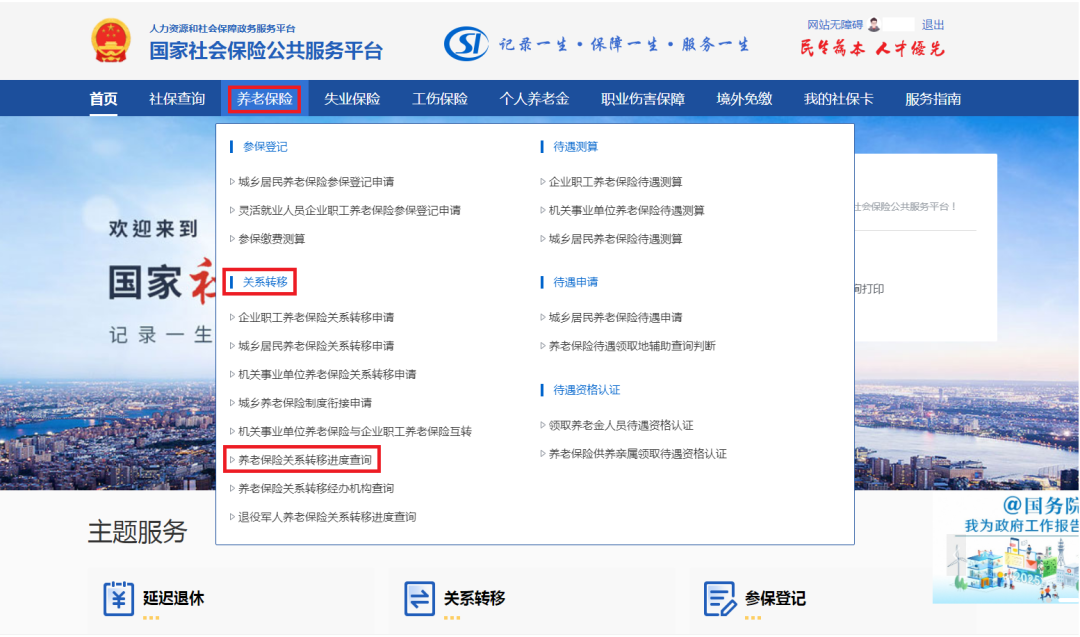This screenshot has height=637, width=1080.
Task: Open 企业职工养老保险待遇测算 link
Action: click(617, 183)
